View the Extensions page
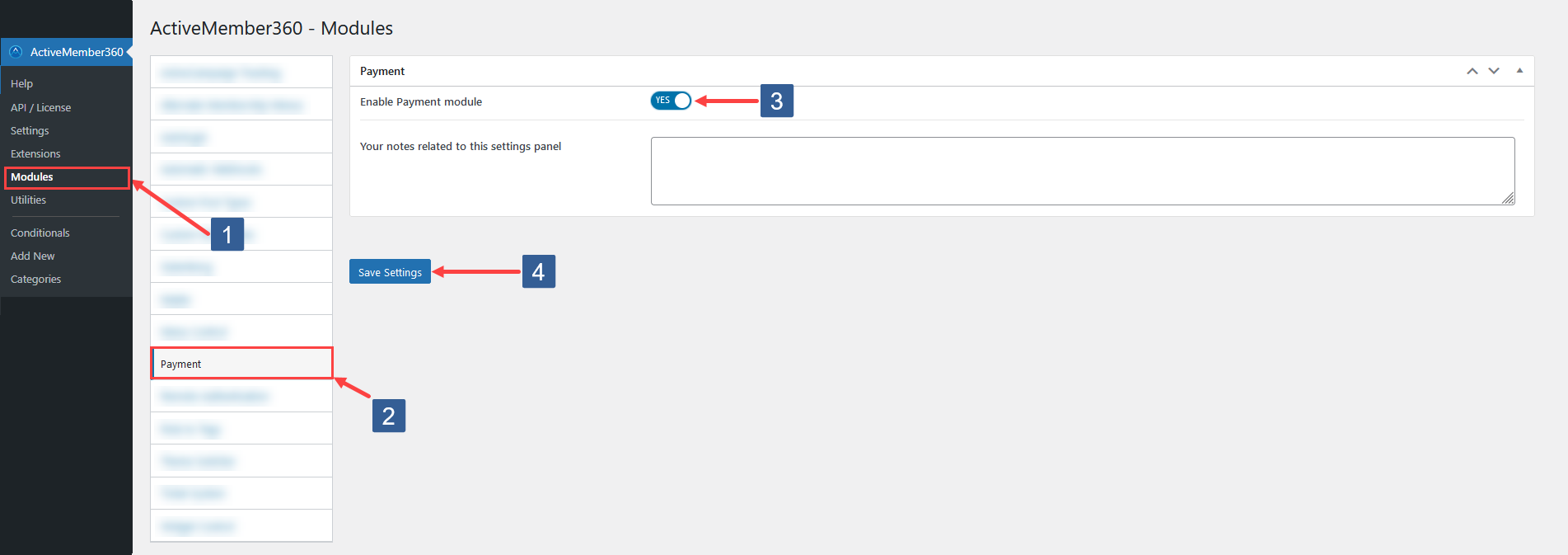Viewport: 1568px width, 555px height. (35, 153)
